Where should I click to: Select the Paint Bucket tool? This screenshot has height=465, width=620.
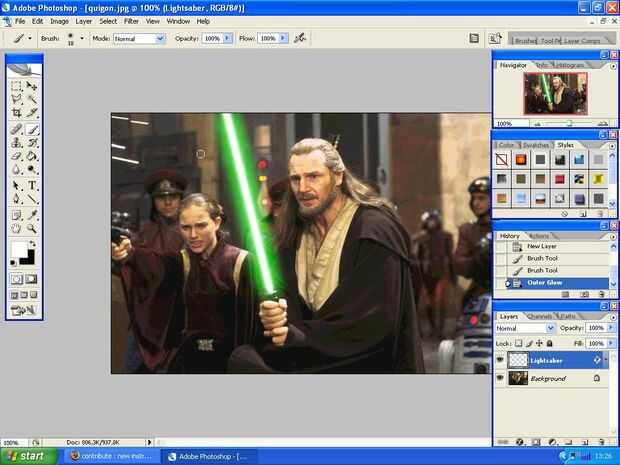[x=32, y=156]
